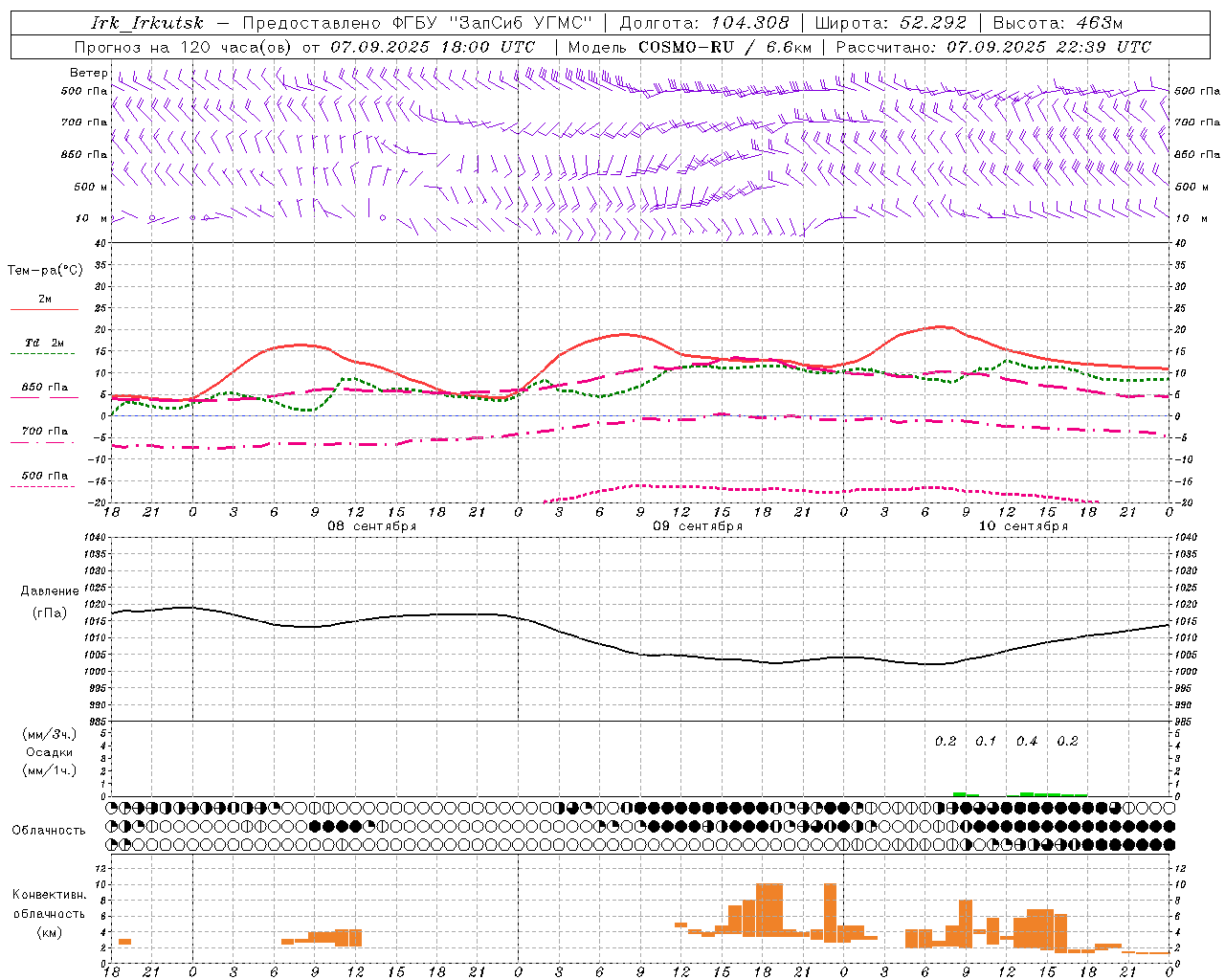
Task: Click the '2м' temperature legend entry
Action: click(45, 300)
